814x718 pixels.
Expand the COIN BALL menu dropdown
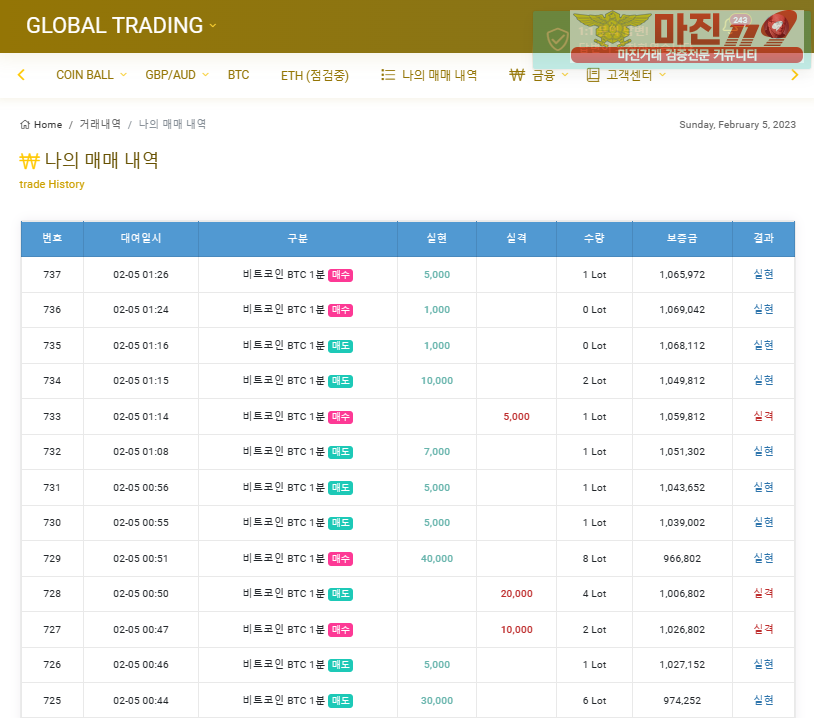pos(123,75)
